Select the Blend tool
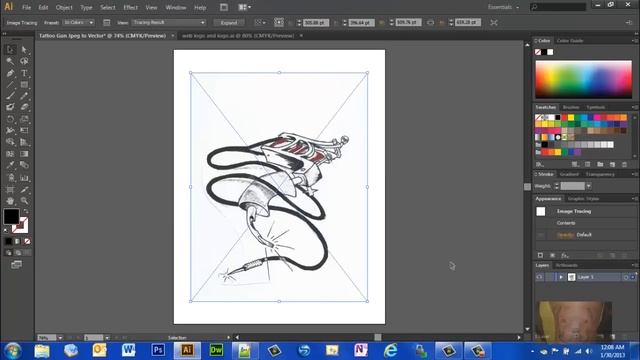 (24, 165)
